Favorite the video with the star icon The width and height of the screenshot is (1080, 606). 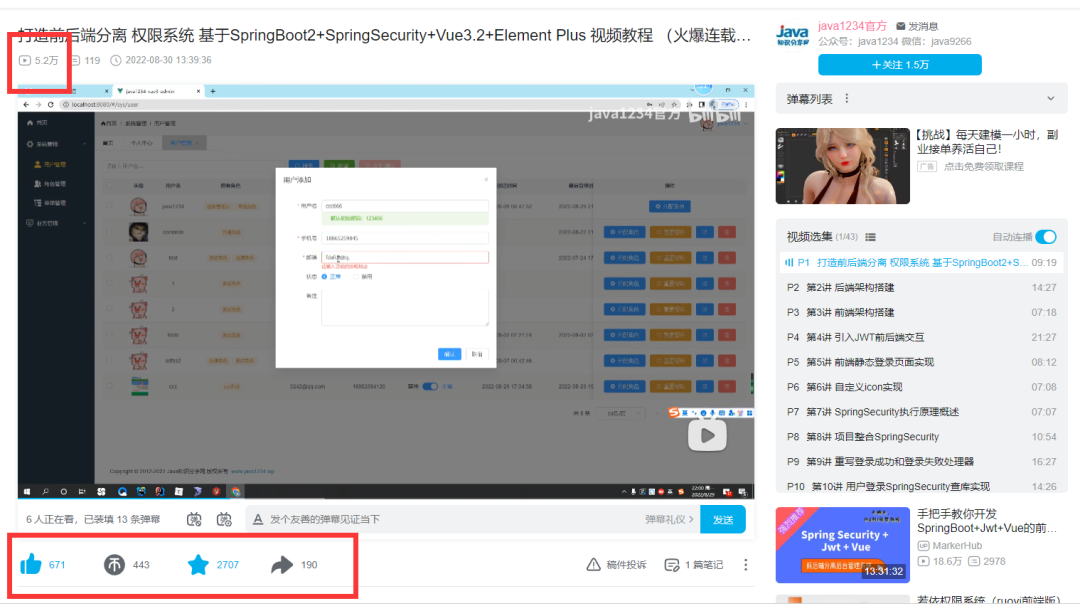coord(198,565)
